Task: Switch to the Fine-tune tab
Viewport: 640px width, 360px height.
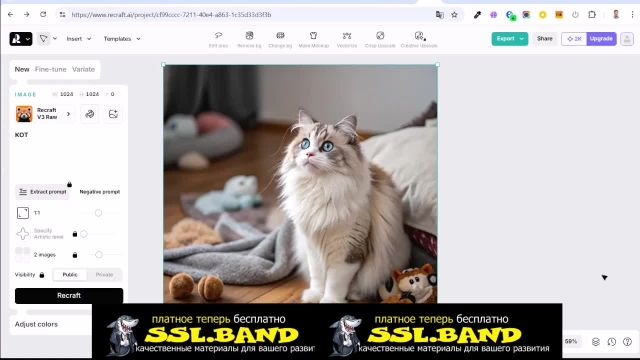Action: (51, 69)
